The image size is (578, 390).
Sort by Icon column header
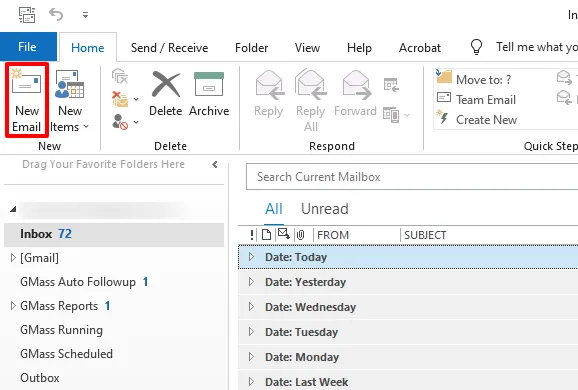tap(267, 235)
